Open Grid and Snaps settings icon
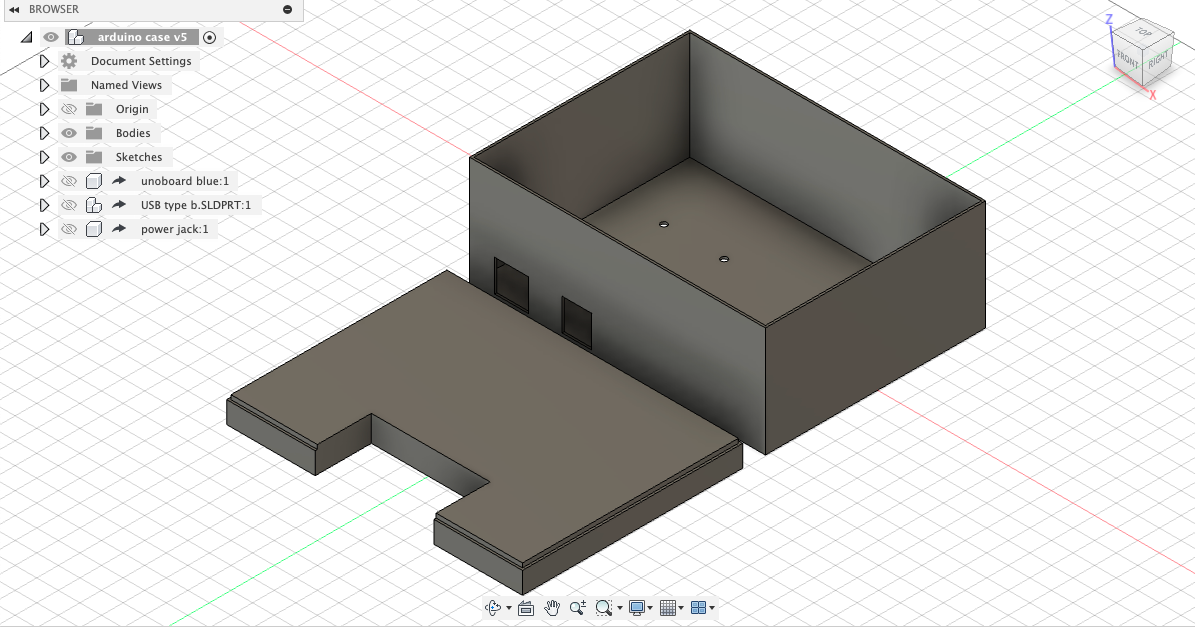This screenshot has width=1195, height=627. (669, 608)
